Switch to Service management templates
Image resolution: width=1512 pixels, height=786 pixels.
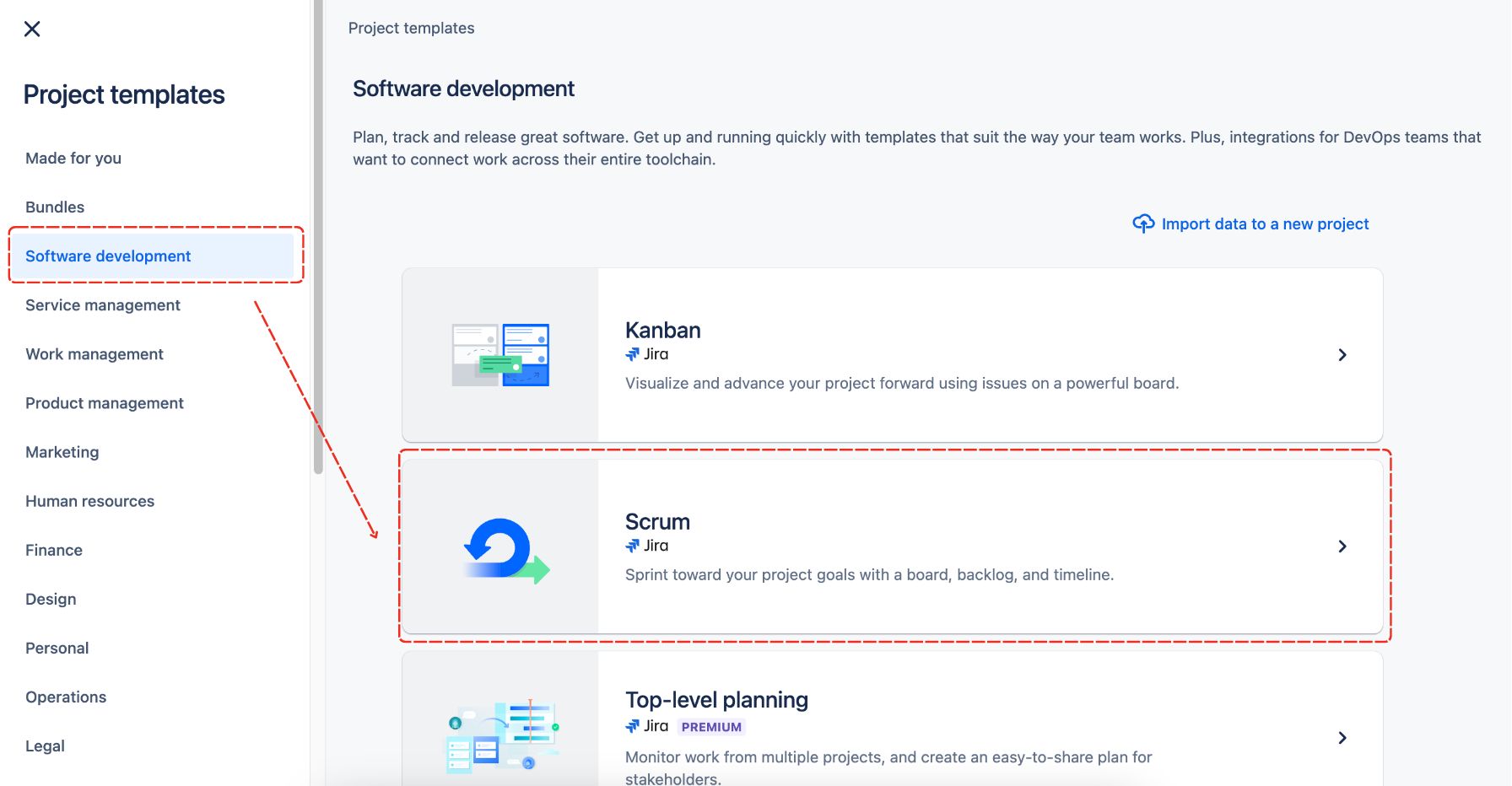pos(102,304)
